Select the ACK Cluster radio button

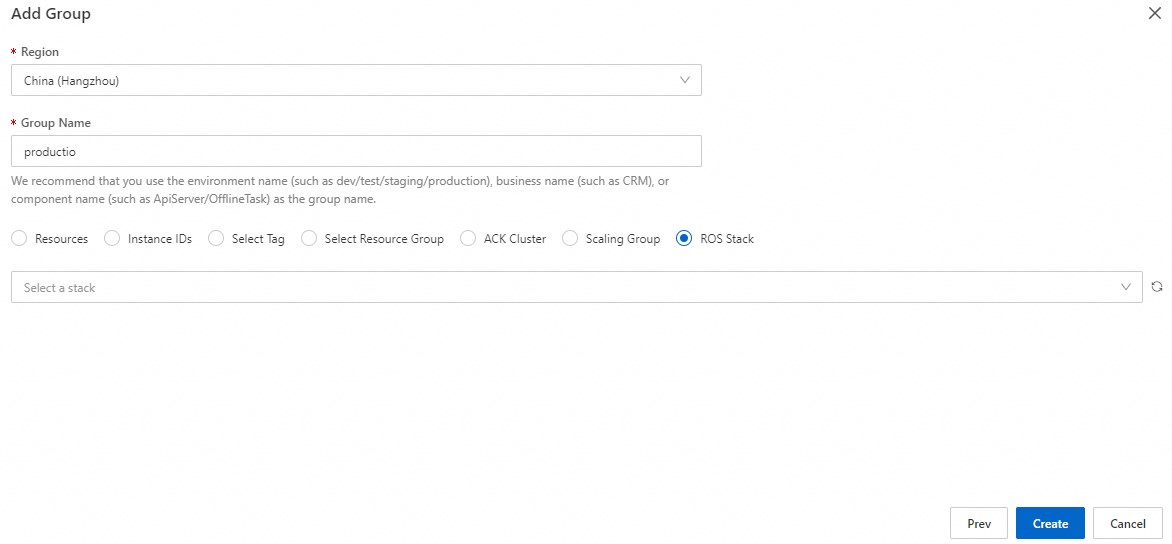[468, 239]
